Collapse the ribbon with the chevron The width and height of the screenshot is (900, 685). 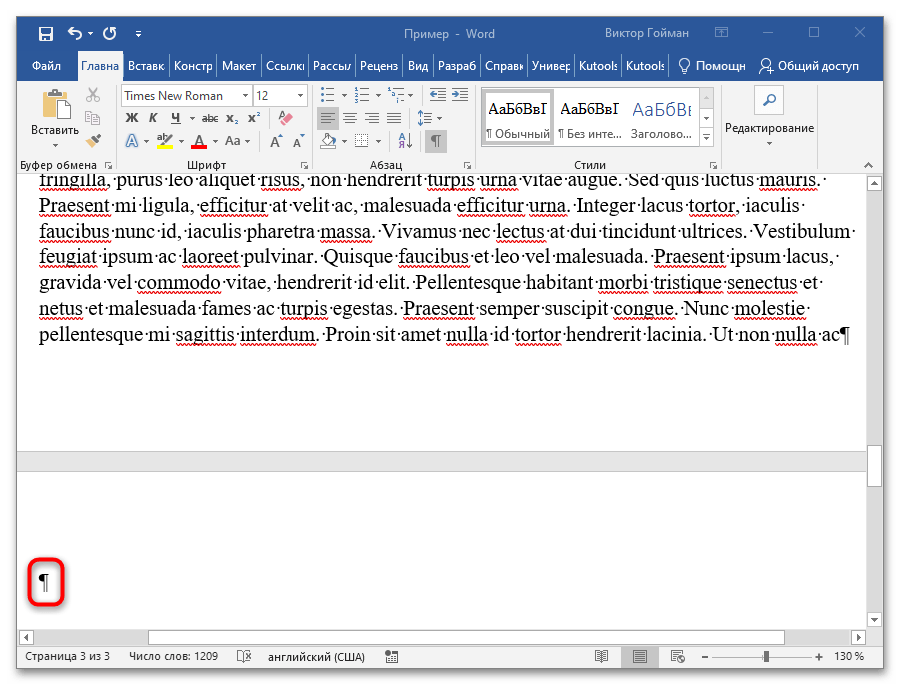868,165
